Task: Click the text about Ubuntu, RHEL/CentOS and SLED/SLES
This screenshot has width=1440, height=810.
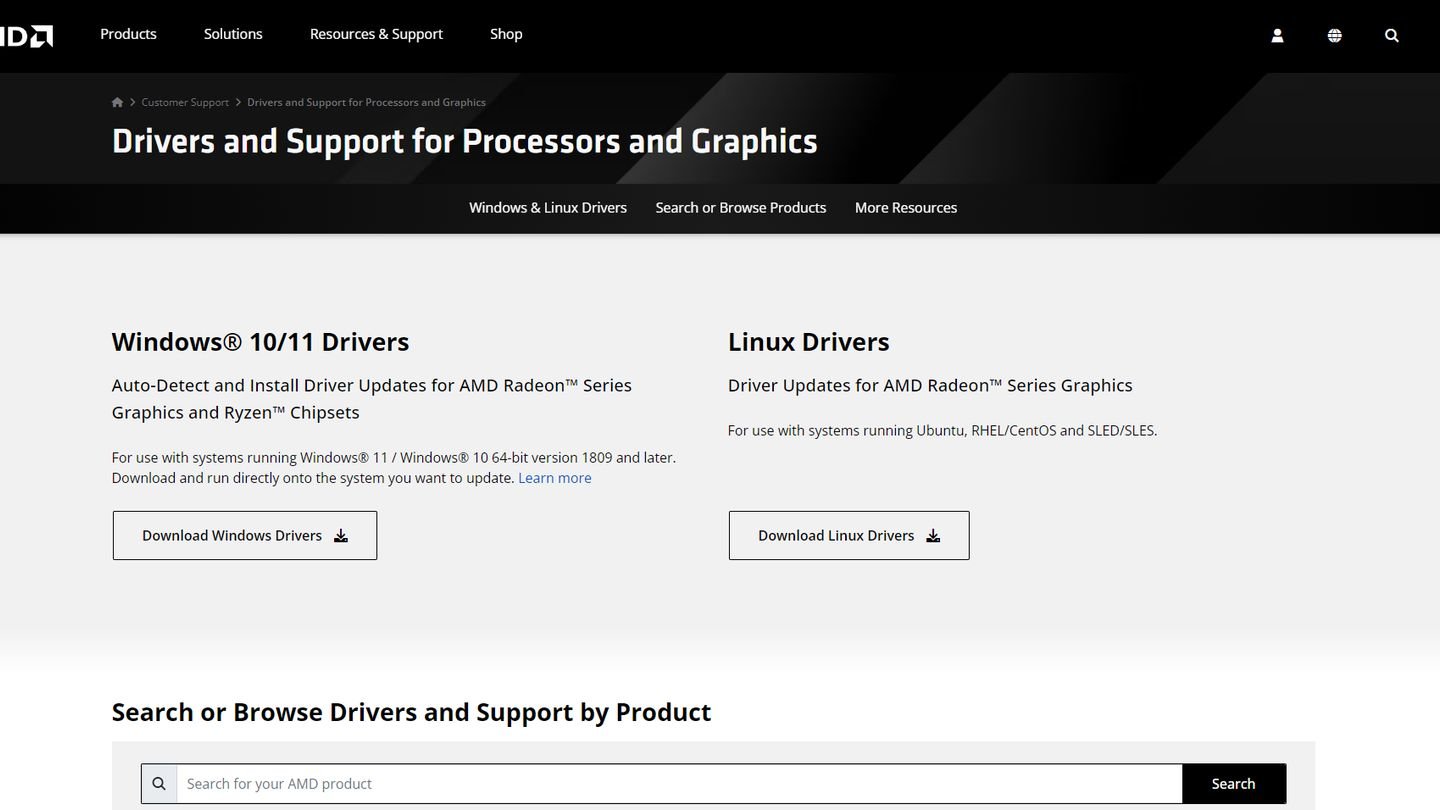Action: coord(942,431)
